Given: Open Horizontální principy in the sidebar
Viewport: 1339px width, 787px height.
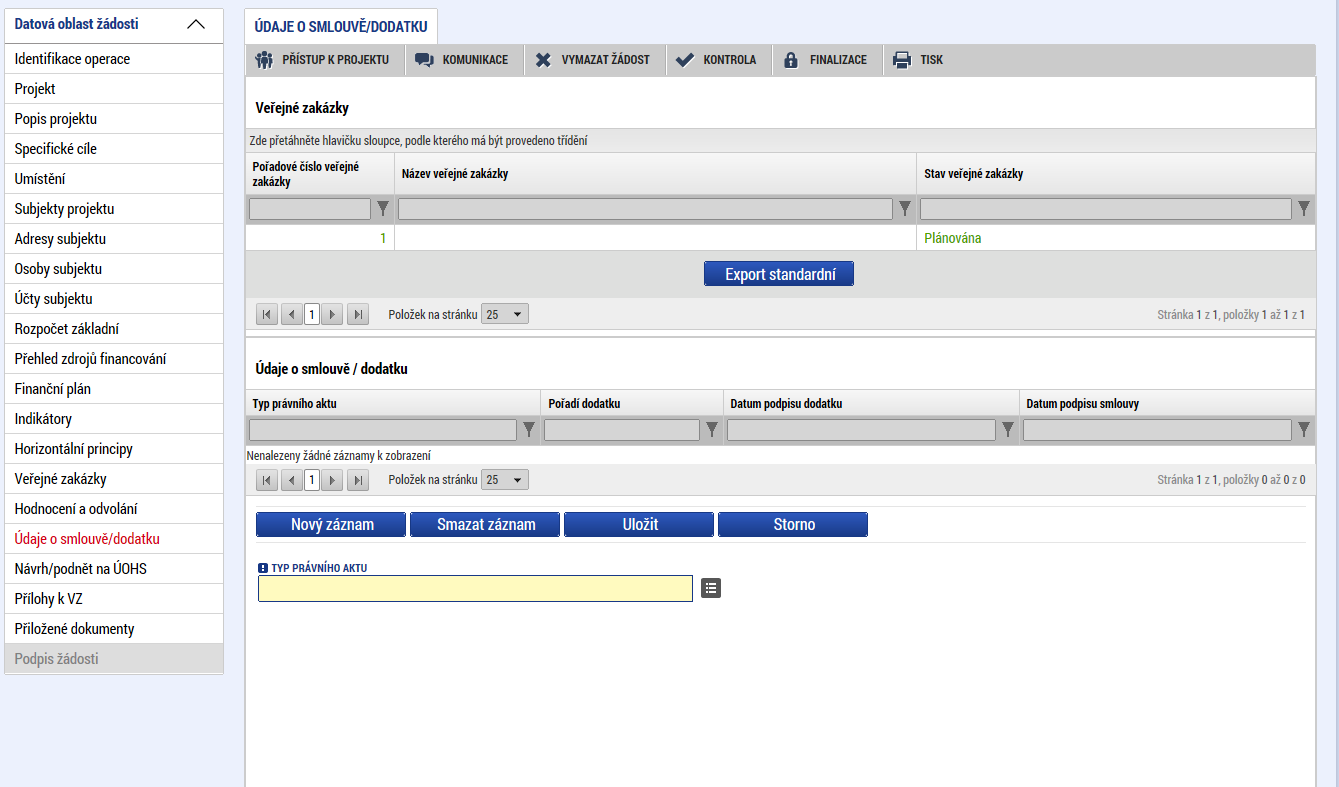Looking at the screenshot, I should [114, 449].
